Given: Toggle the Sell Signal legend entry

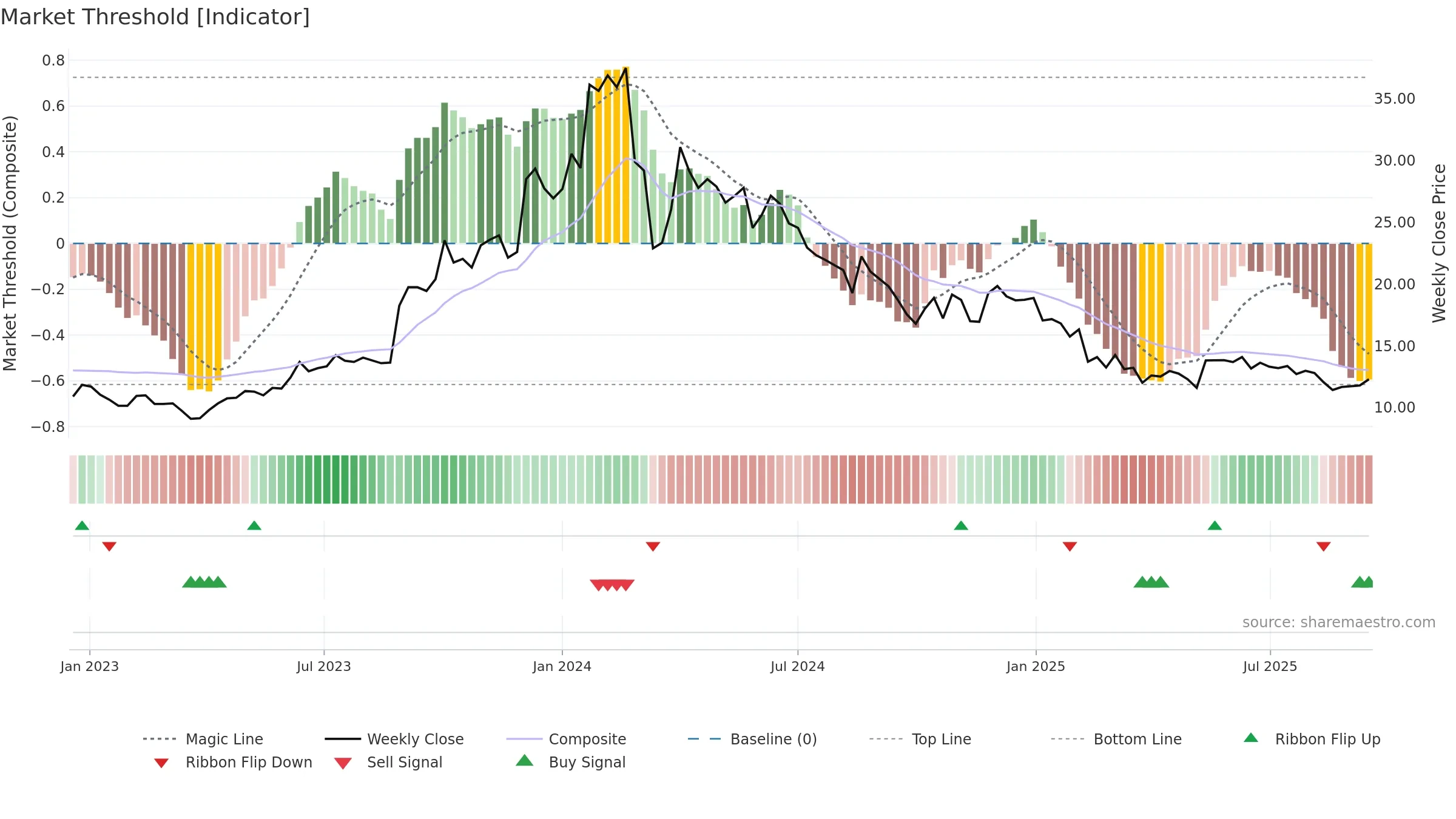Looking at the screenshot, I should point(388,762).
